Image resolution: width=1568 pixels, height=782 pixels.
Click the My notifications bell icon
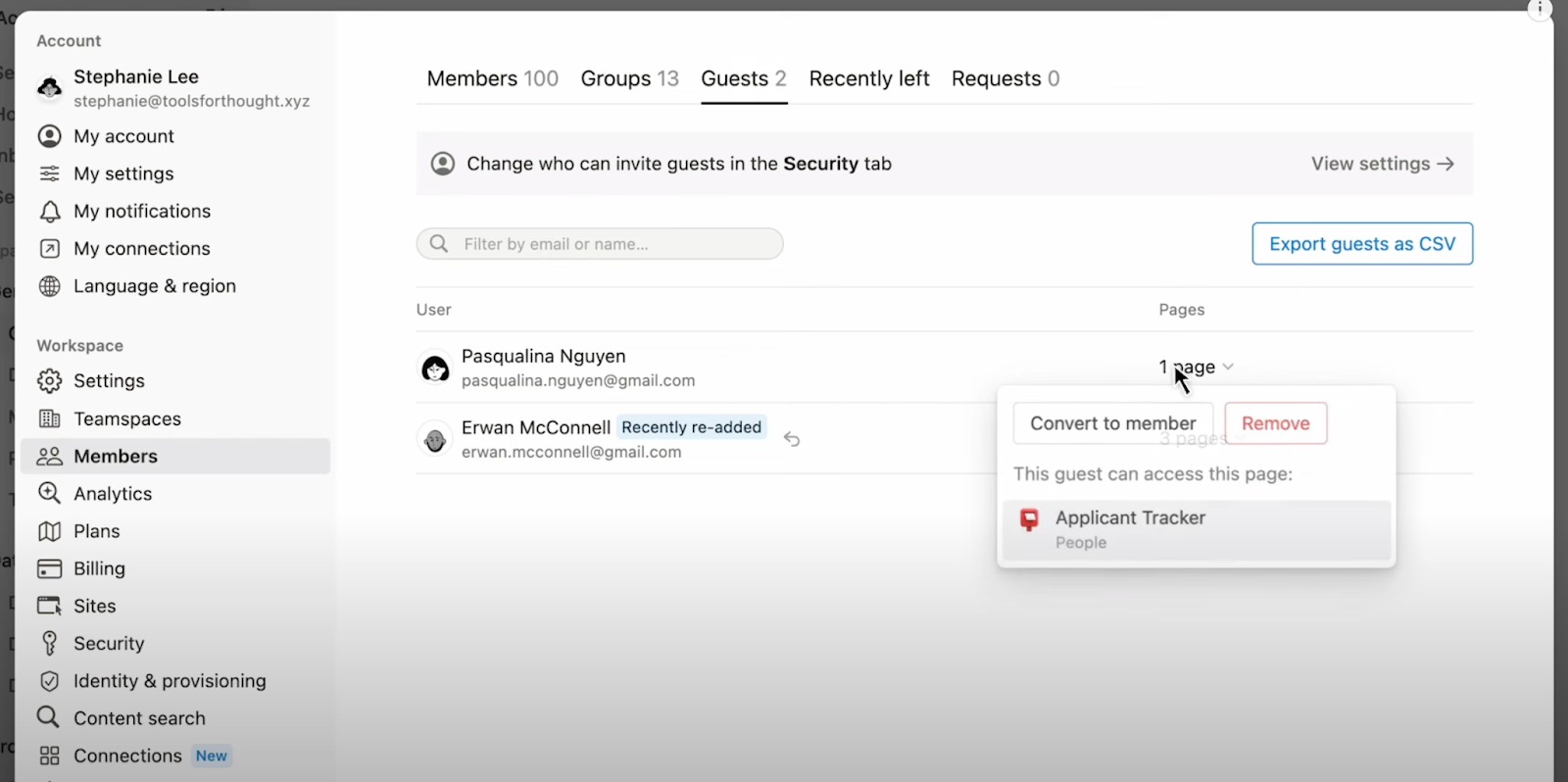coord(50,212)
